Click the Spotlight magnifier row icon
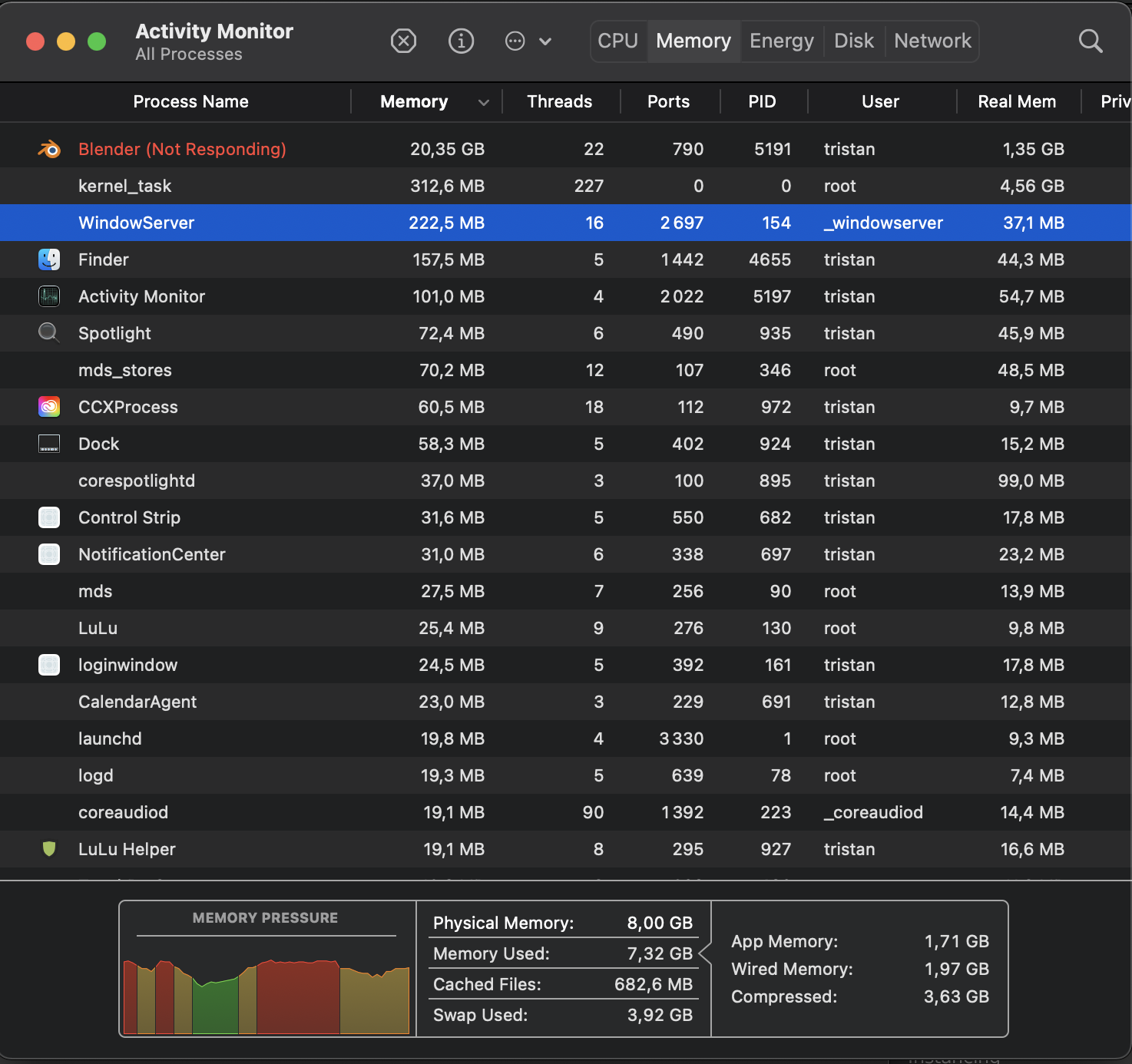The width and height of the screenshot is (1132, 1064). coord(49,333)
